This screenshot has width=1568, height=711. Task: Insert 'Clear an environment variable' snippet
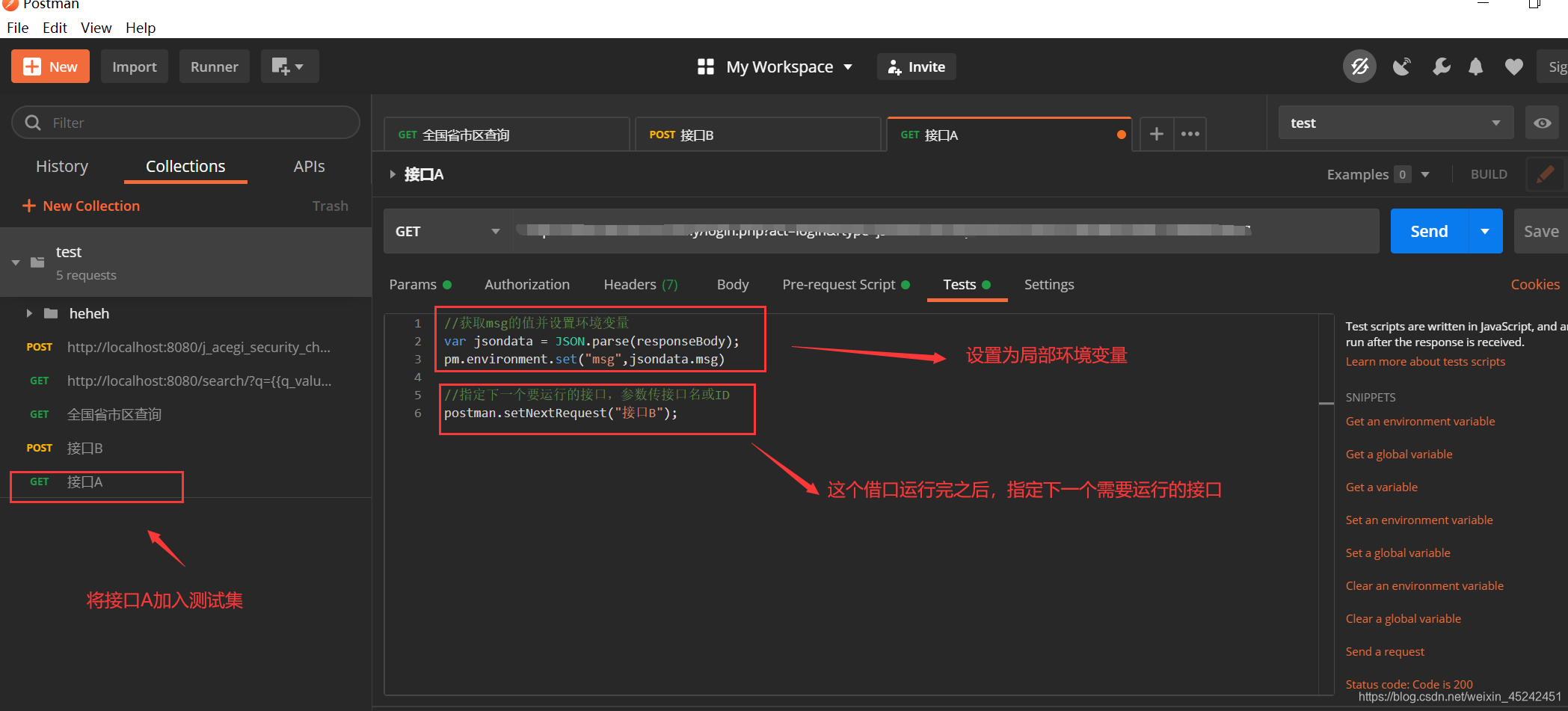coord(1424,585)
